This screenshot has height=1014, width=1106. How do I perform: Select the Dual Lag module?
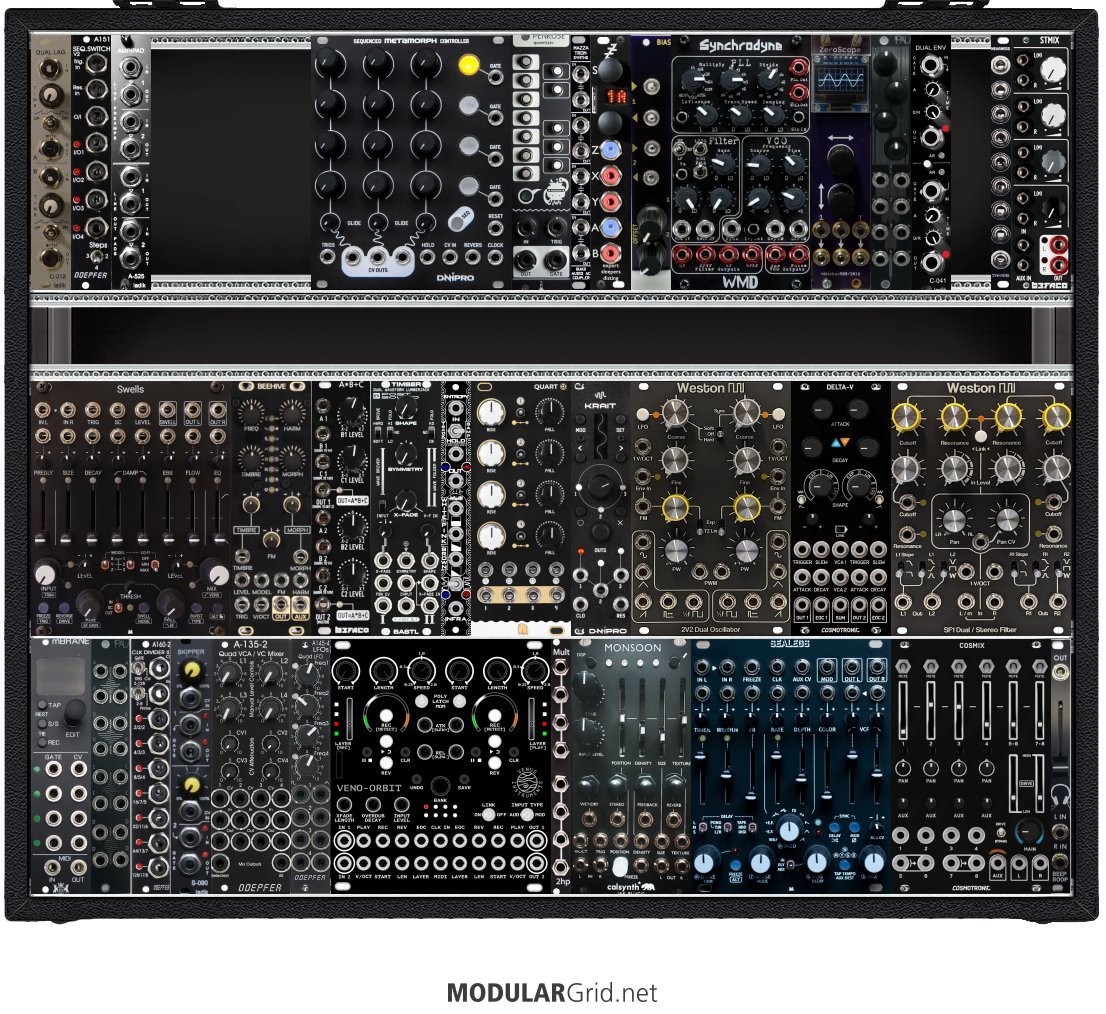[x=51, y=162]
